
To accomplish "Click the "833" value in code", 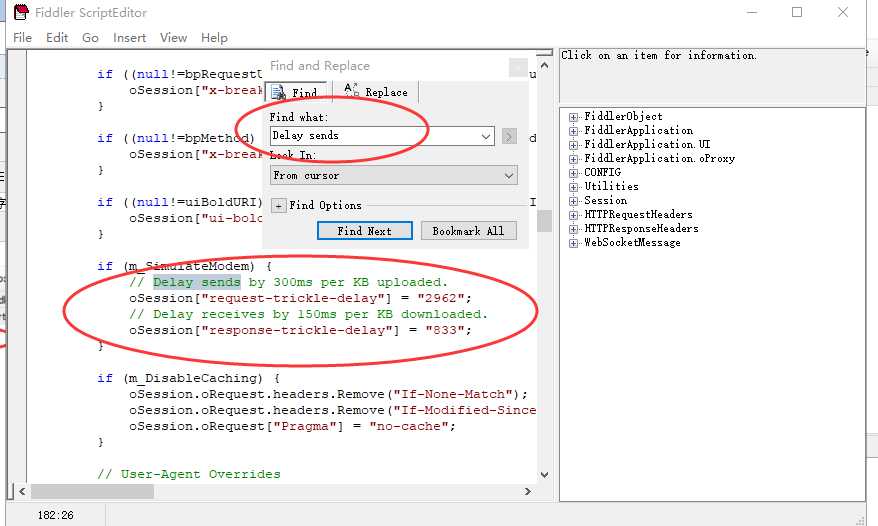I will pos(445,330).
